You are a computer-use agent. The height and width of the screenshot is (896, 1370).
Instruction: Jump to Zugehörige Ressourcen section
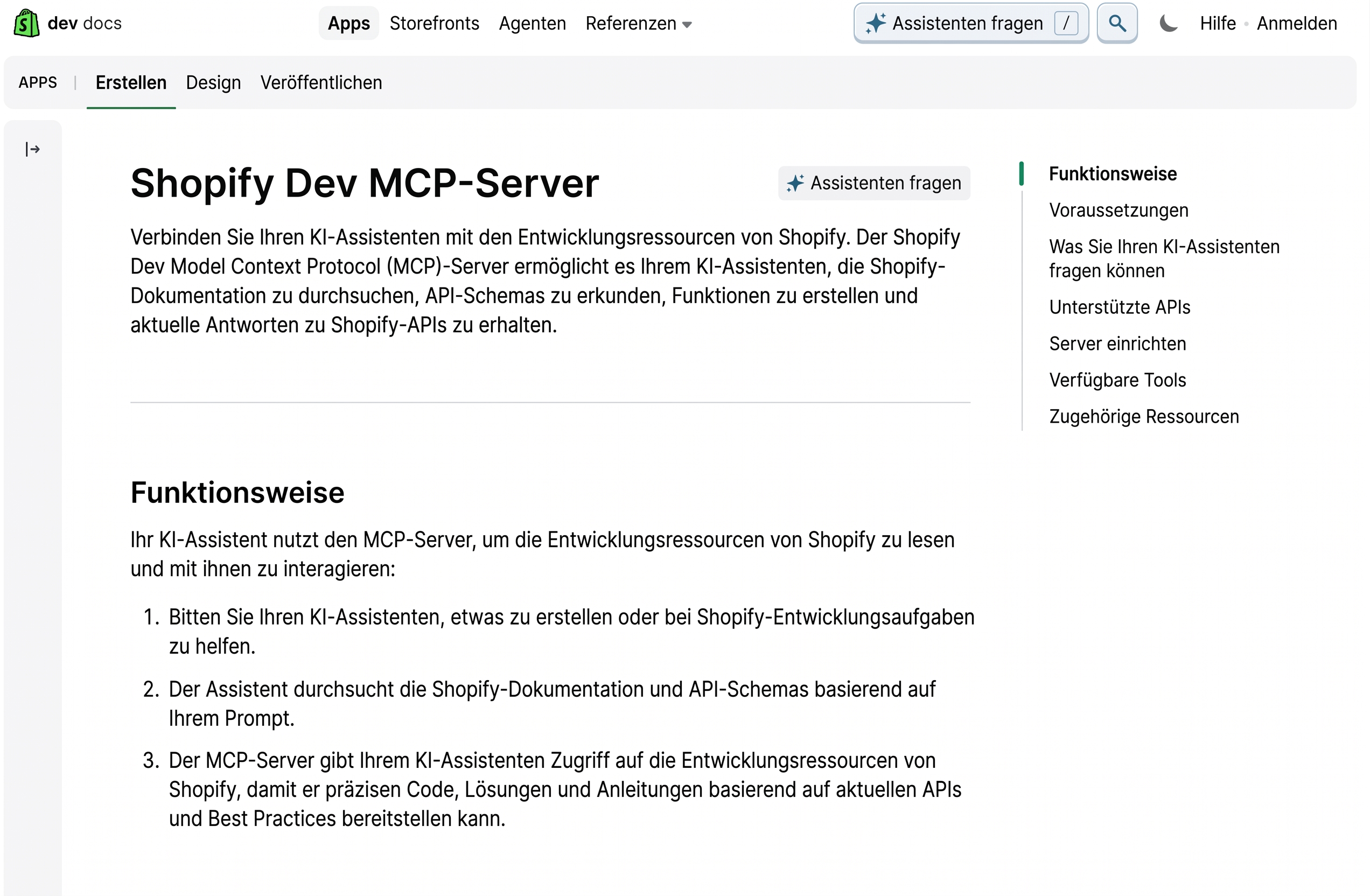tap(1144, 416)
